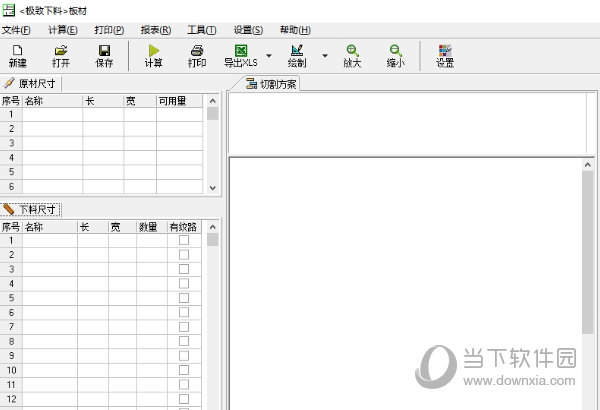Click 可用量 cell in 原材尺寸 row 4
The height and width of the screenshot is (410, 600).
click(179, 157)
